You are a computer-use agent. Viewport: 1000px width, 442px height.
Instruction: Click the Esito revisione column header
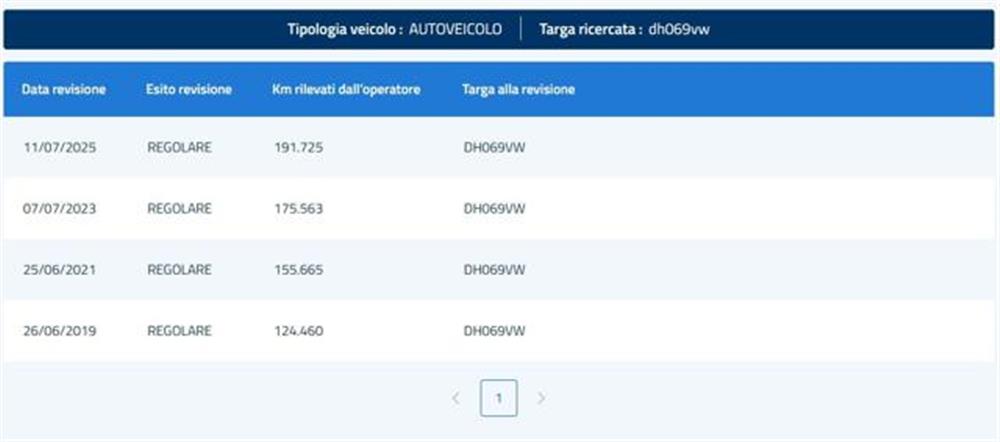189,90
